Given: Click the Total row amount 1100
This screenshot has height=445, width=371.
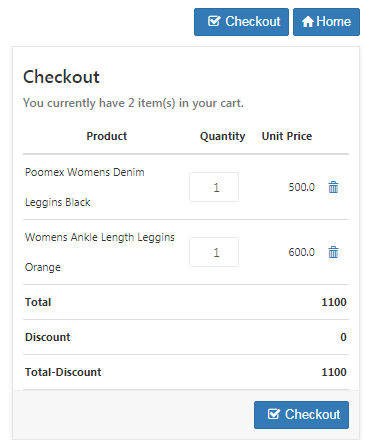Looking at the screenshot, I should tap(334, 302).
